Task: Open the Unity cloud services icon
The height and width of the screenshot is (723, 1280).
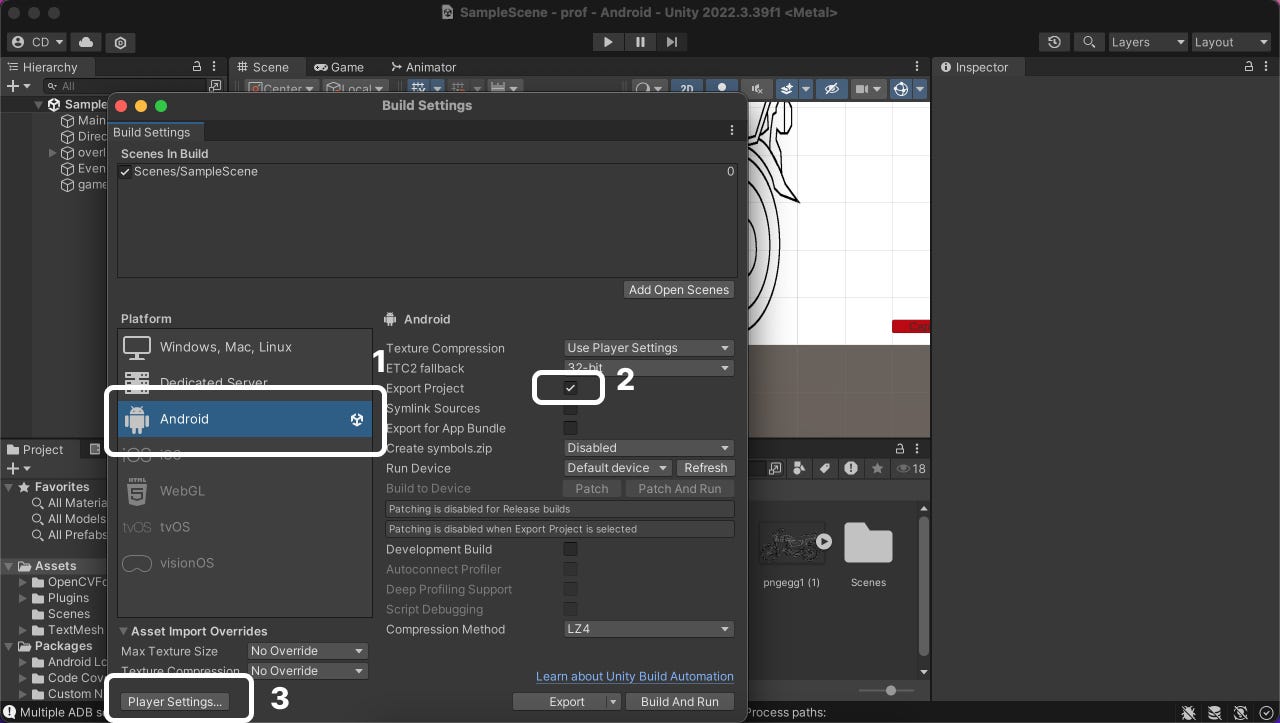Action: point(86,42)
